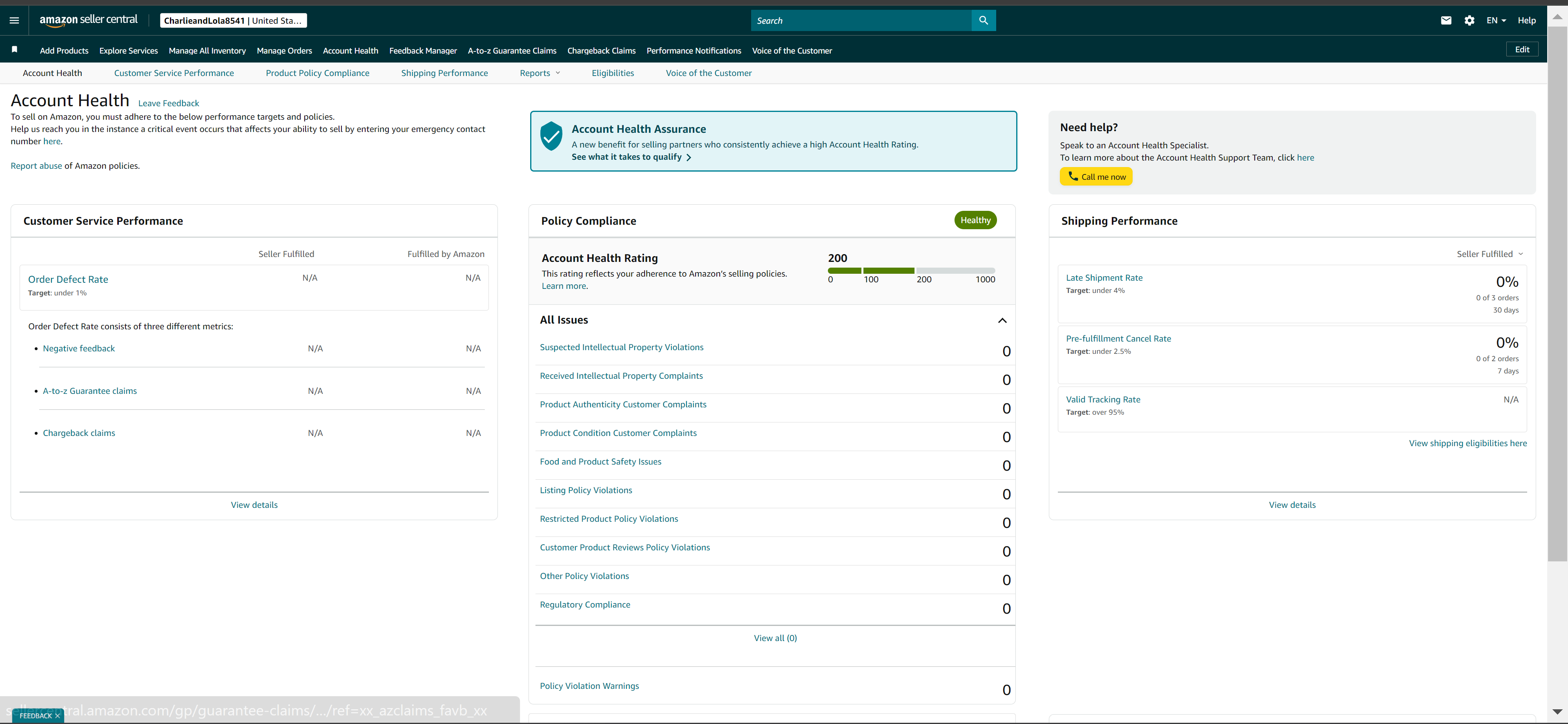Open Explore Services menu item

tap(128, 51)
